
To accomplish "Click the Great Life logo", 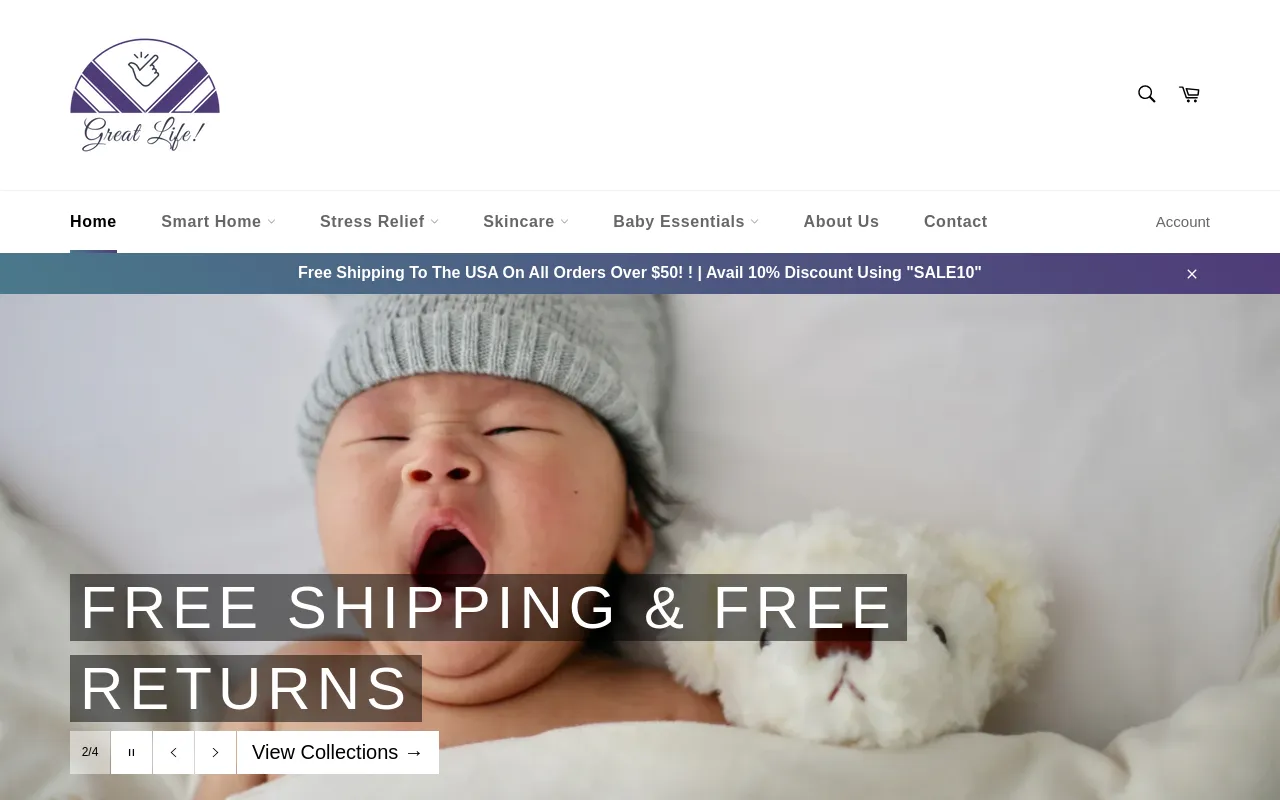I will [145, 95].
